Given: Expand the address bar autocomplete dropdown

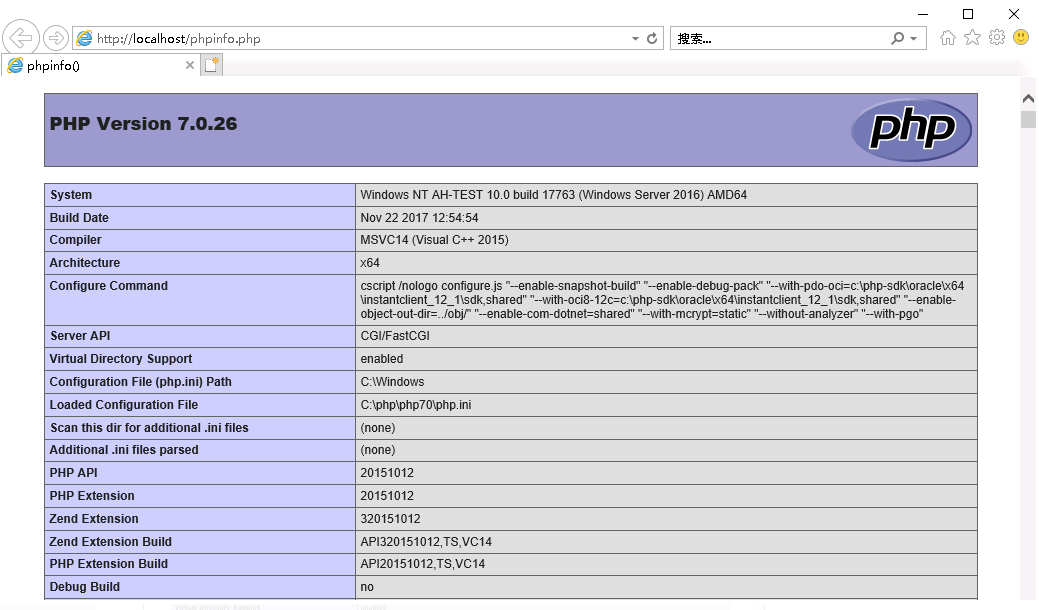Looking at the screenshot, I should click(635, 39).
